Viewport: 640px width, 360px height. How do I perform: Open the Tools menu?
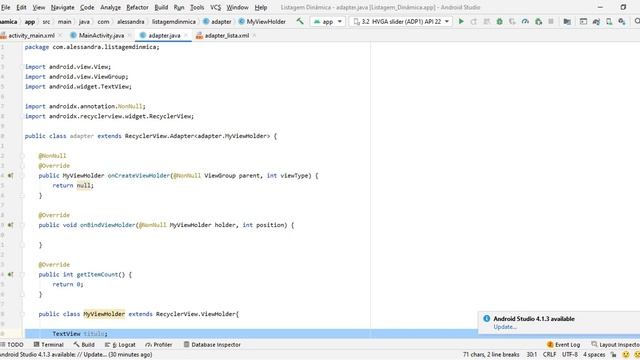coord(197,7)
